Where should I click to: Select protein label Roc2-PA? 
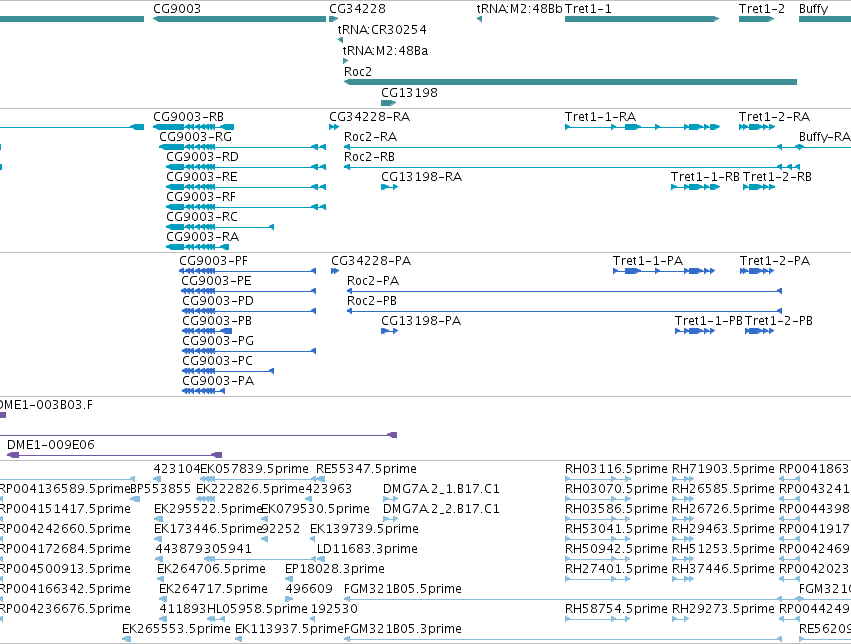[373, 281]
